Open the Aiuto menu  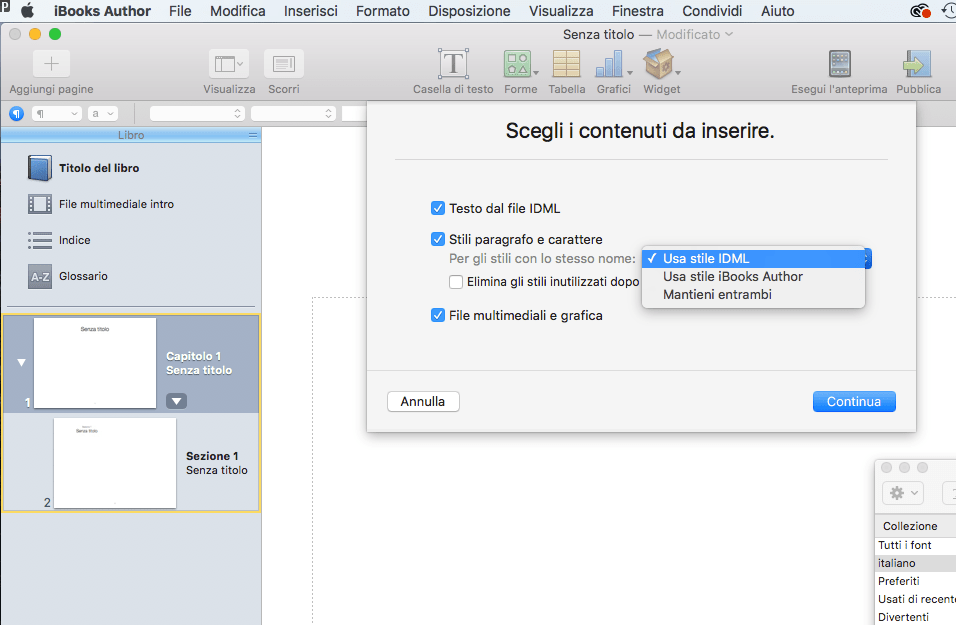777,11
